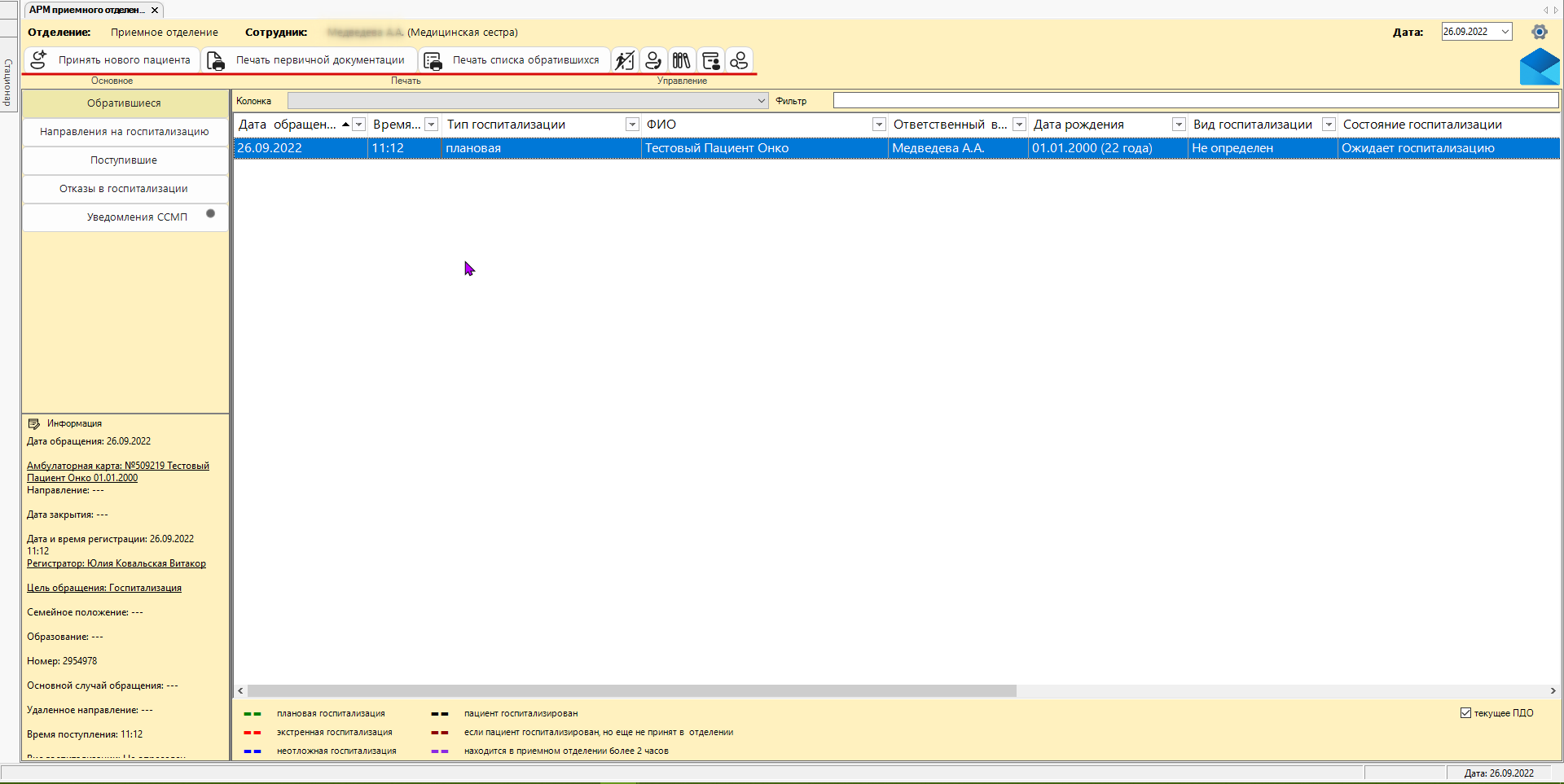Screen dimensions: 1564x784
Task: Click Принять нового пациента button
Action: point(111,60)
